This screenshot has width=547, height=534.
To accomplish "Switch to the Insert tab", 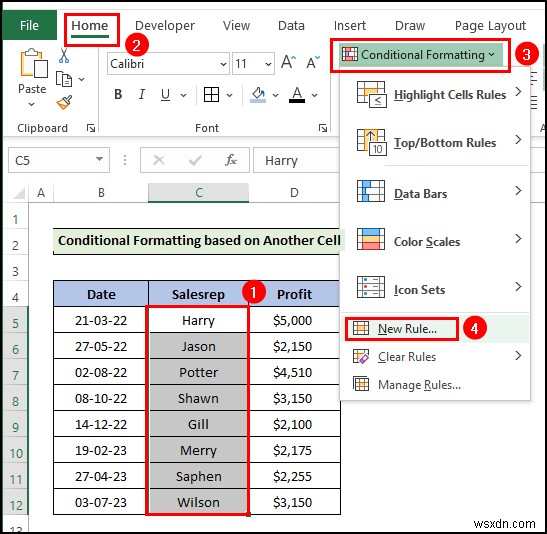I will pyautogui.click(x=350, y=26).
